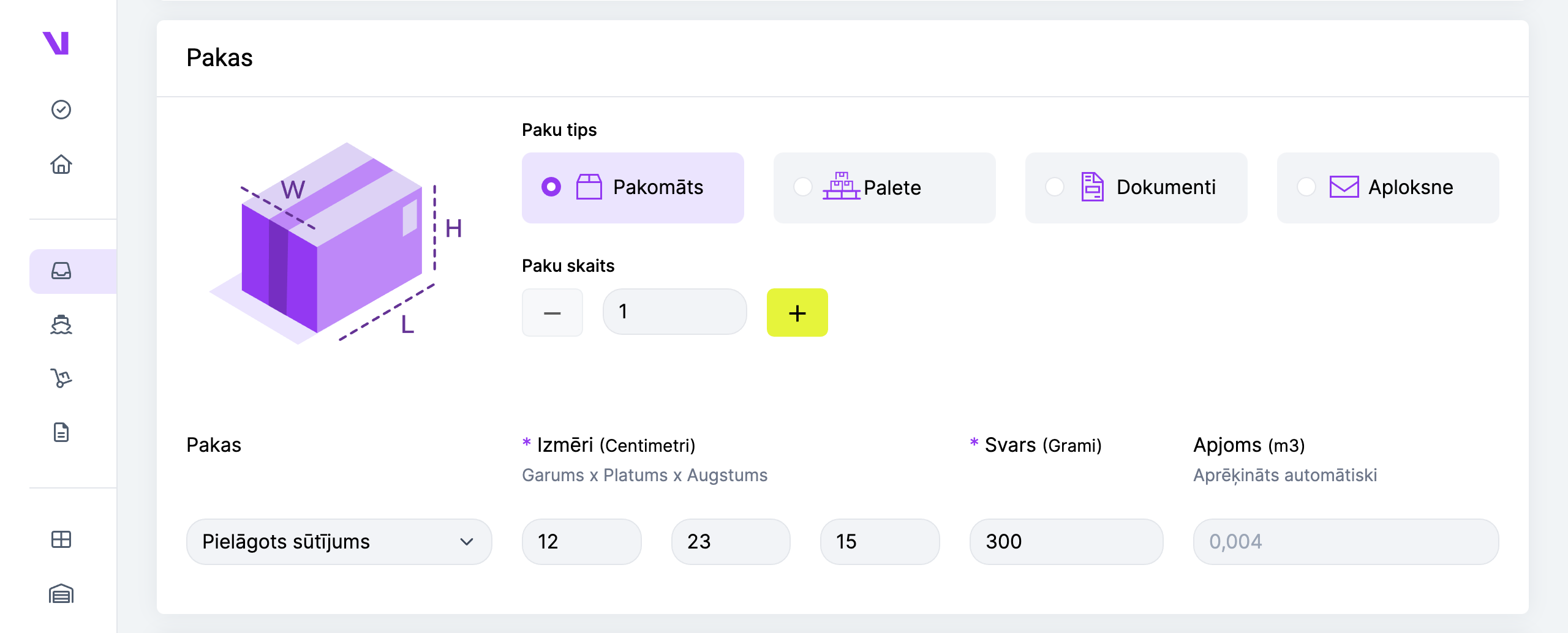Click the hand truck cart sidebar icon
Viewport: 1568px width, 633px height.
(61, 378)
